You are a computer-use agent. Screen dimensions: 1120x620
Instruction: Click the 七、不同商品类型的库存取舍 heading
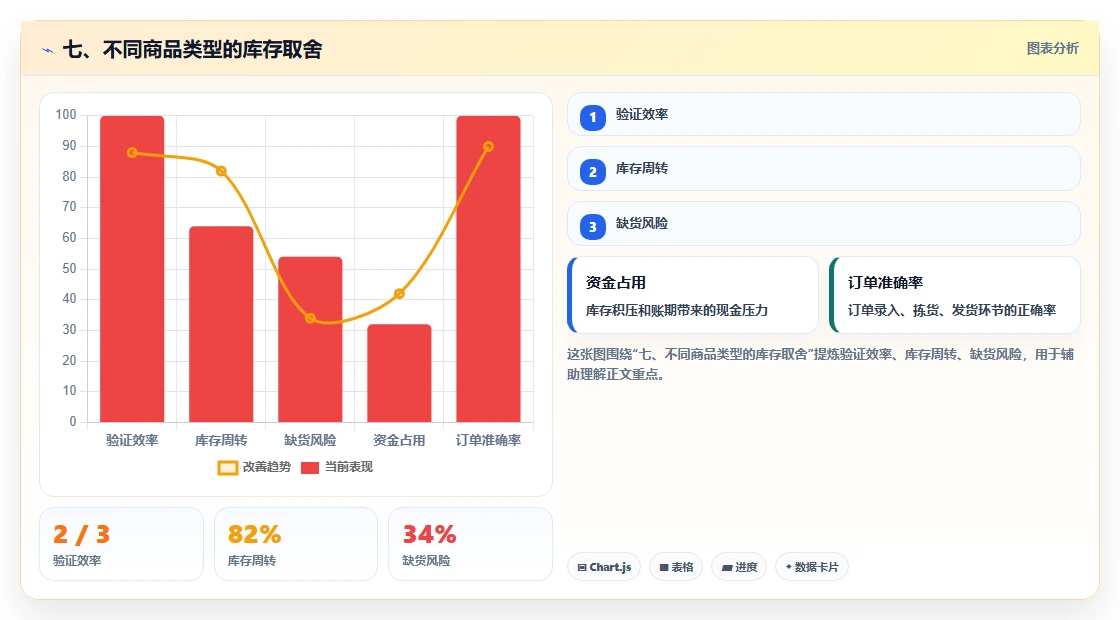click(x=192, y=49)
